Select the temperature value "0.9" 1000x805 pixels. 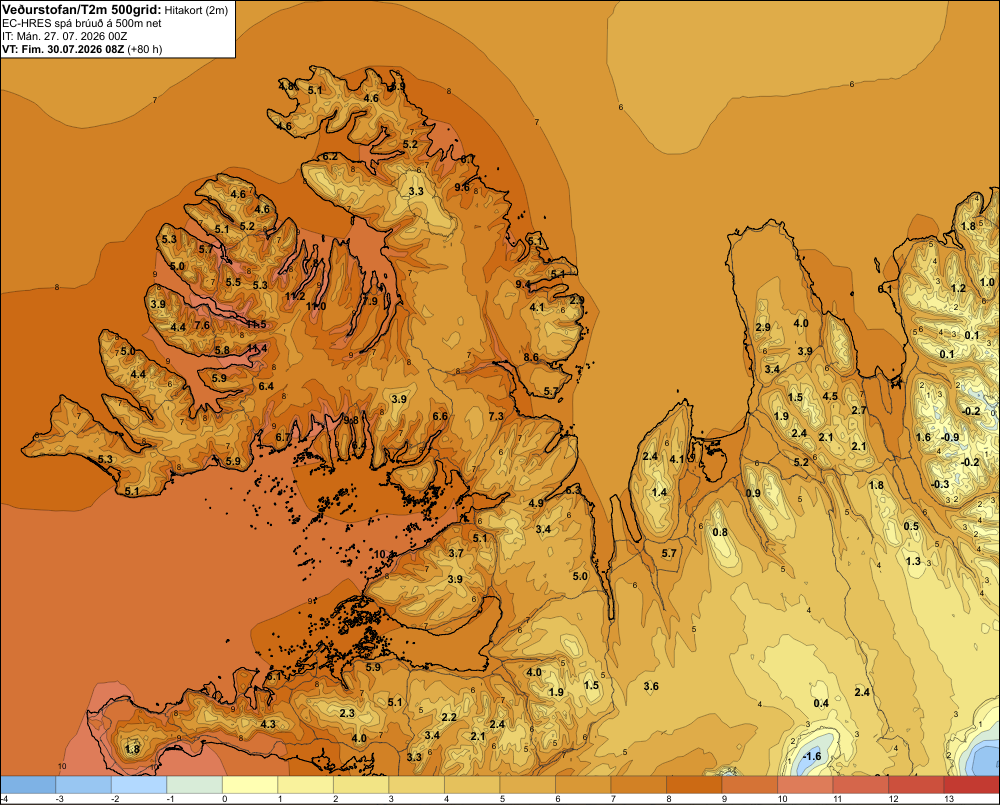[x=753, y=493]
